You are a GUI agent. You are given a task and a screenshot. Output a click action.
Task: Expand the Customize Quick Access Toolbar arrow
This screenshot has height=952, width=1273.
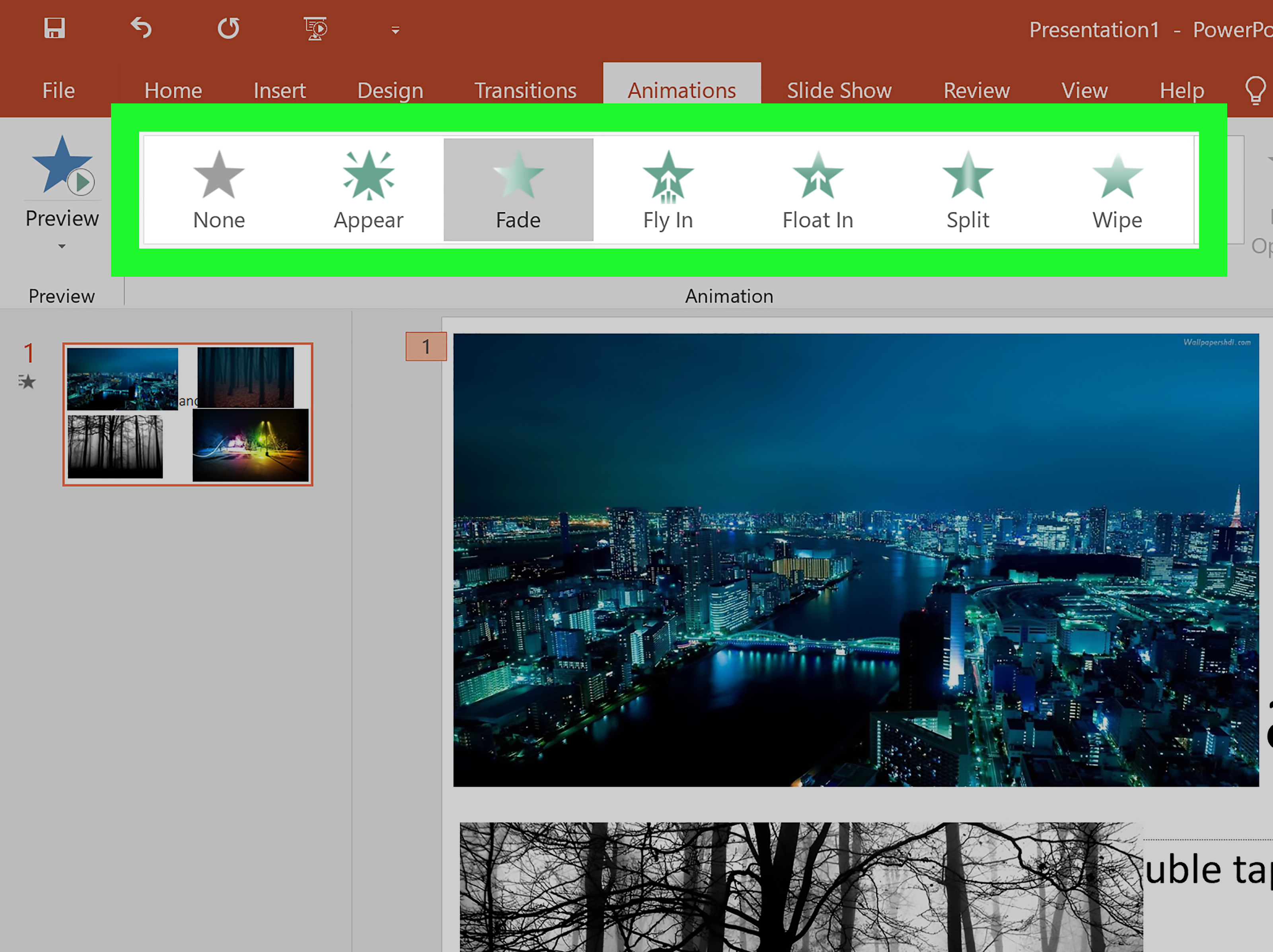(x=395, y=30)
